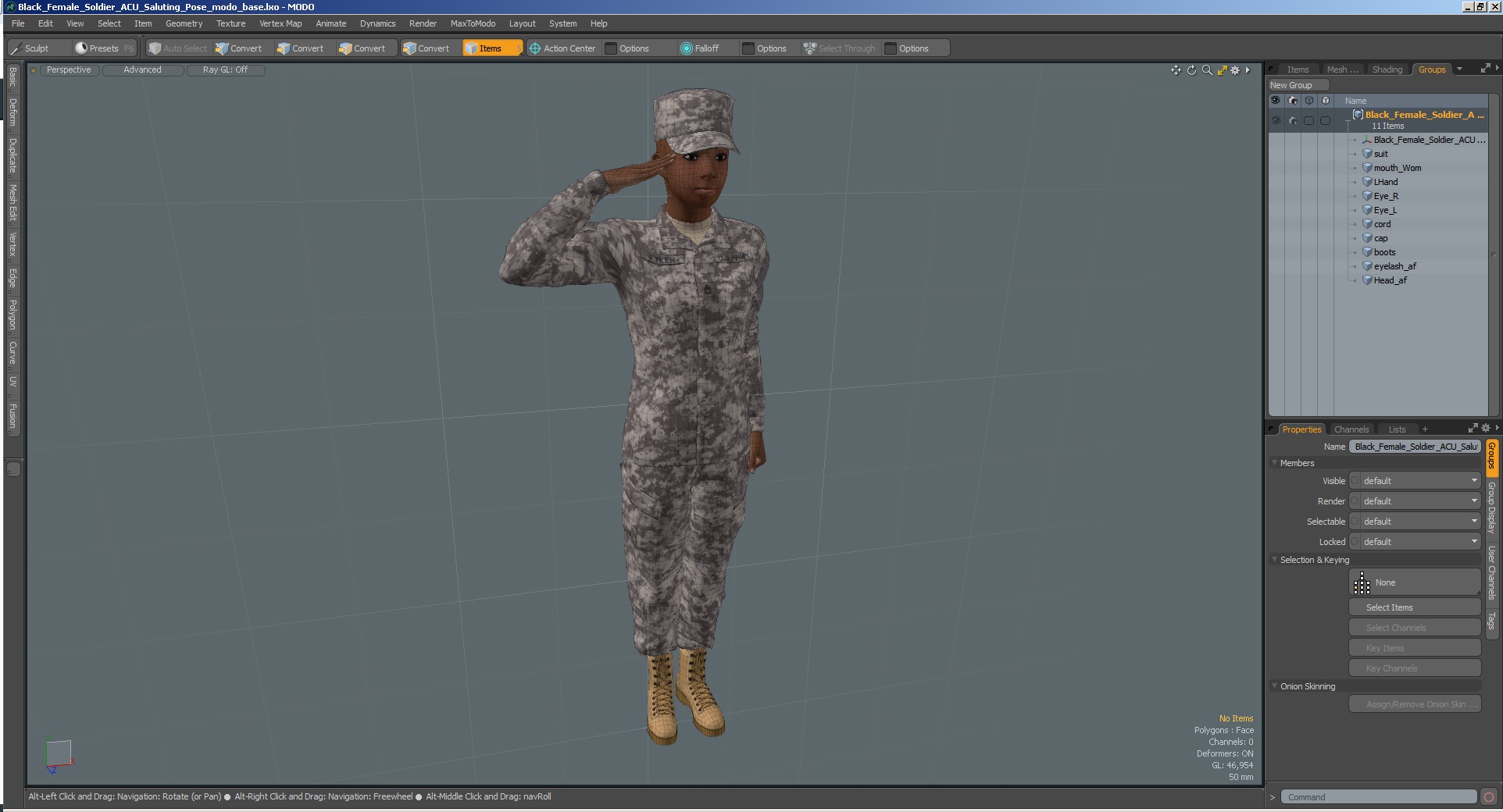This screenshot has height=812, width=1503.
Task: Open the Action Center menu
Action: coord(562,48)
